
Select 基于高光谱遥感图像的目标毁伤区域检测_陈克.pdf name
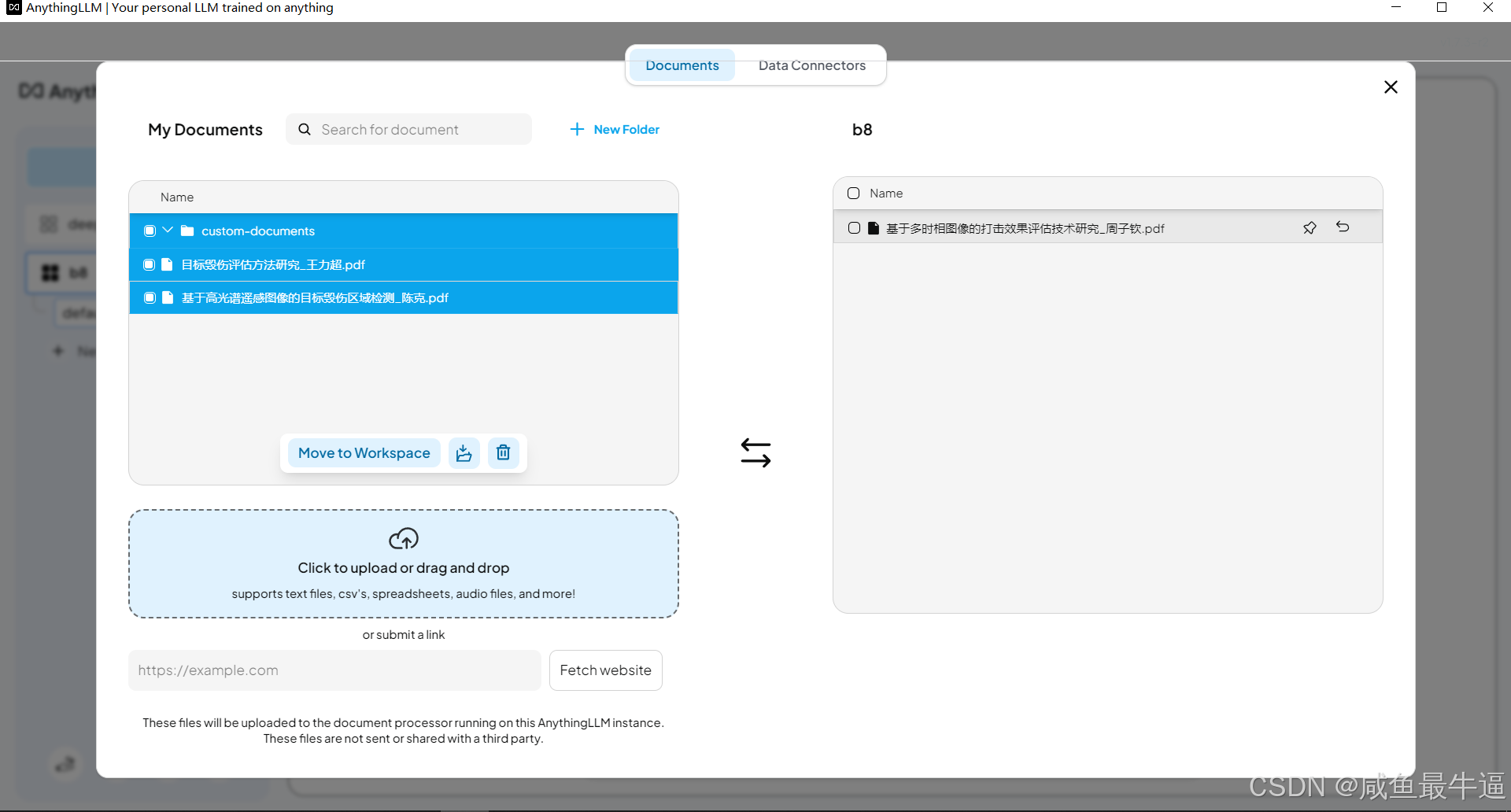315,297
